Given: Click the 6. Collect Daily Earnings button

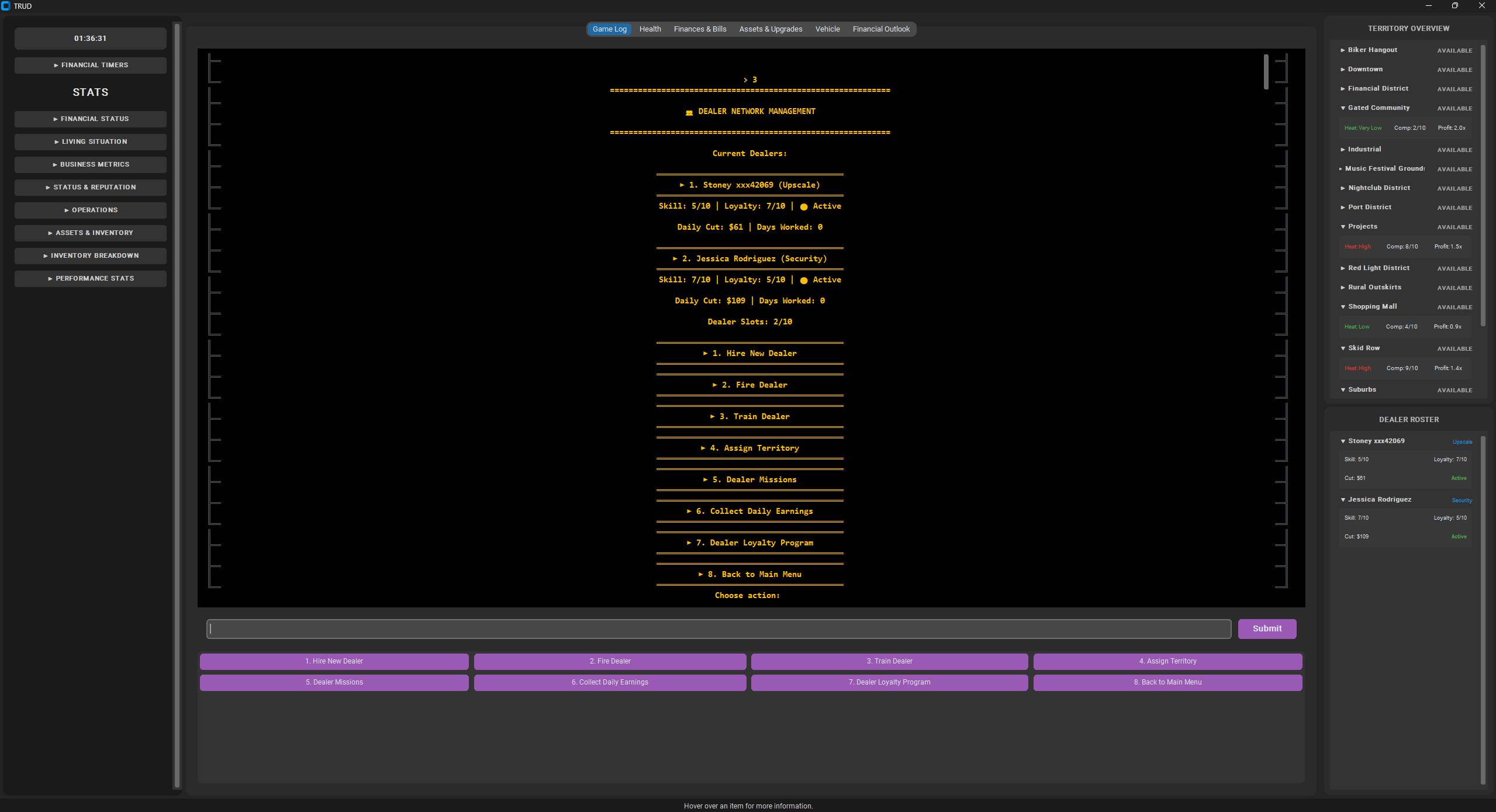Looking at the screenshot, I should 610,682.
